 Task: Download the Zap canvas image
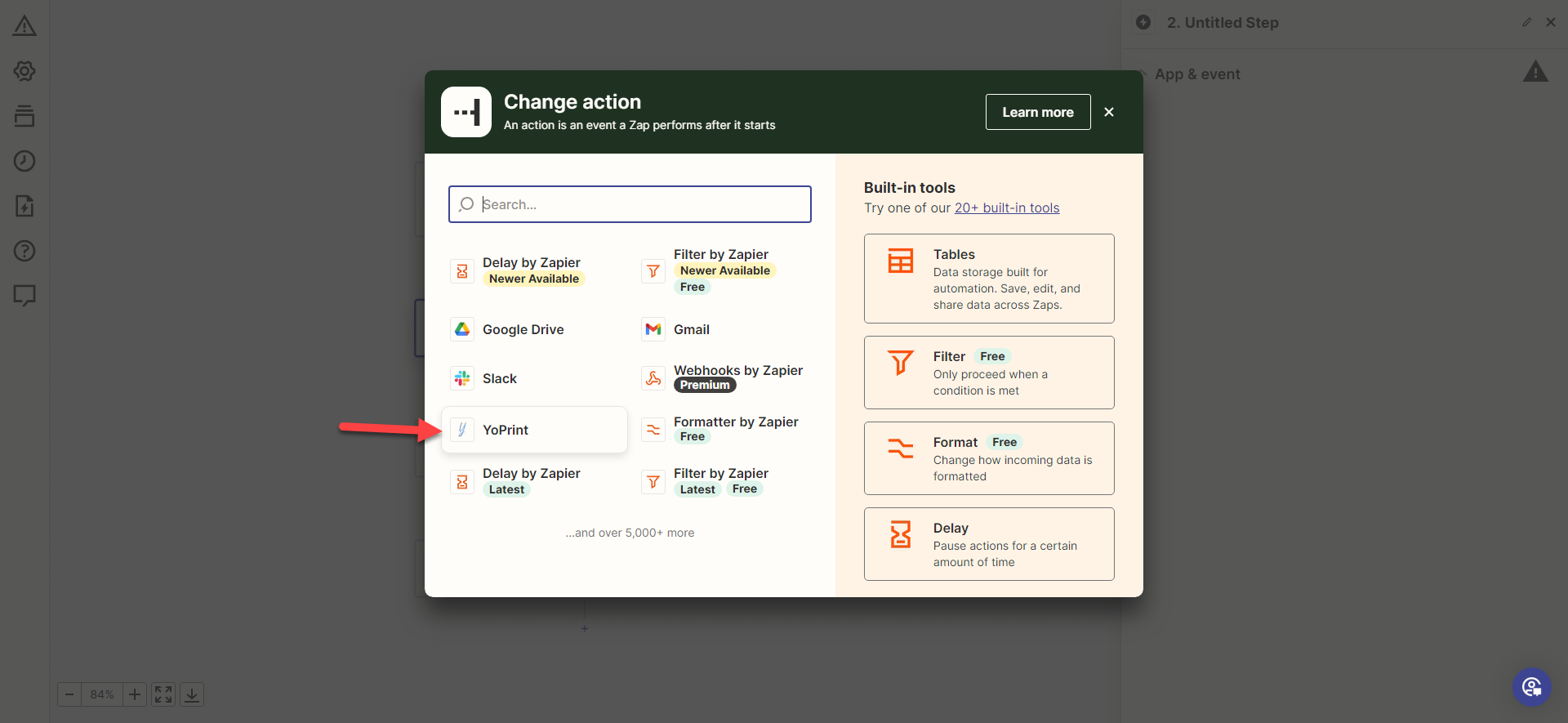192,694
